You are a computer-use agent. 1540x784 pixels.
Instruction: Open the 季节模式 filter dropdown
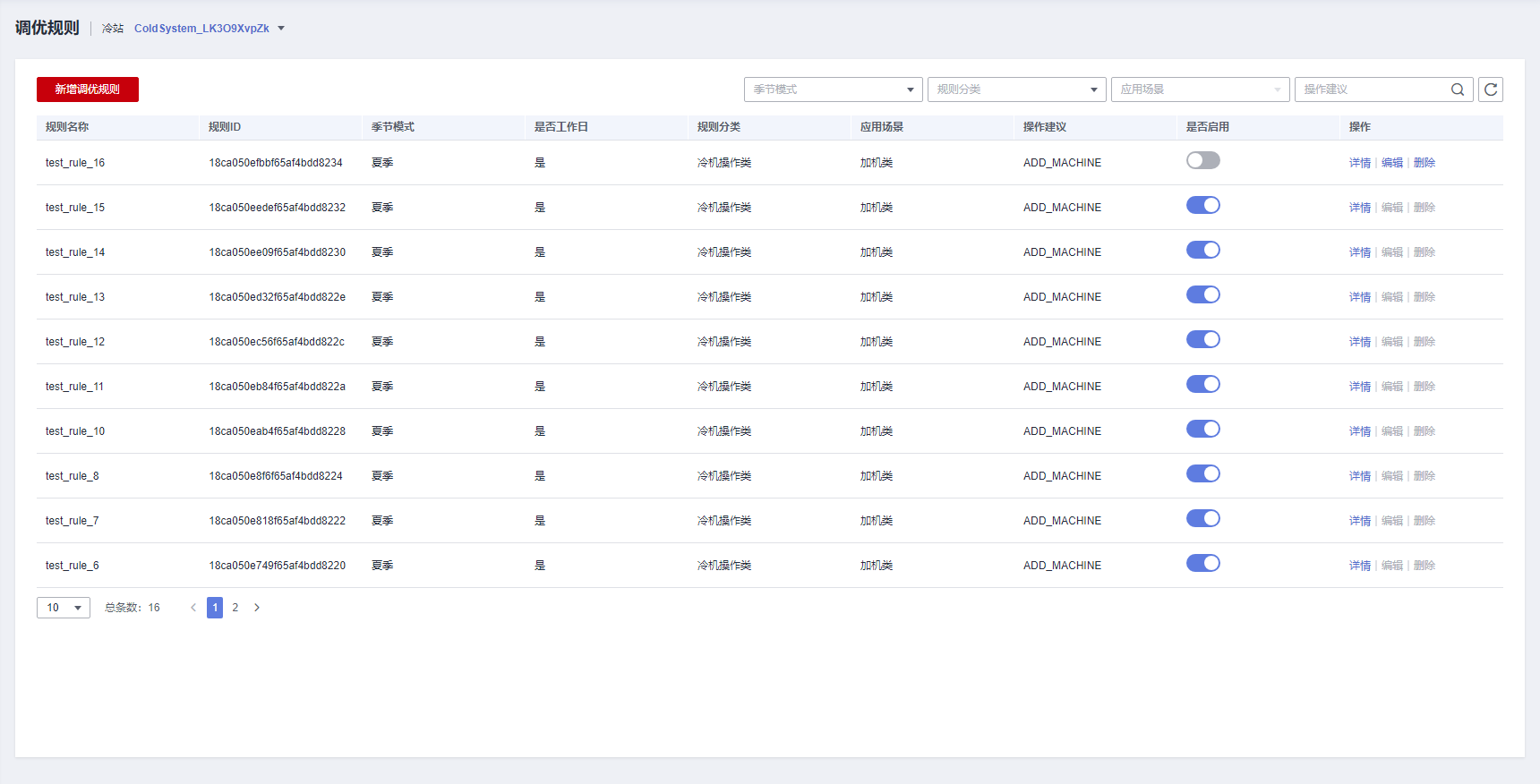pos(833,89)
